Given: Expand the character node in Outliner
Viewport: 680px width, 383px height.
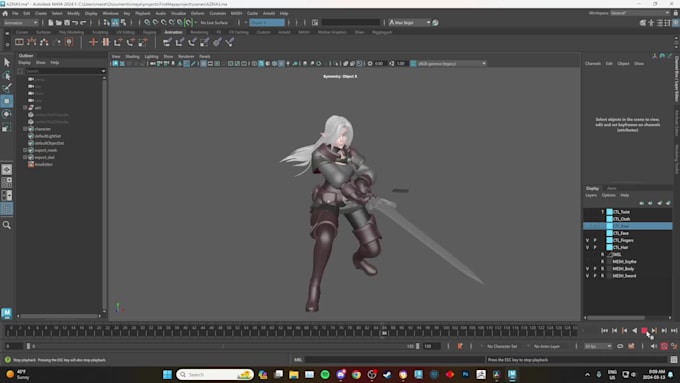Looking at the screenshot, I should [x=25, y=129].
